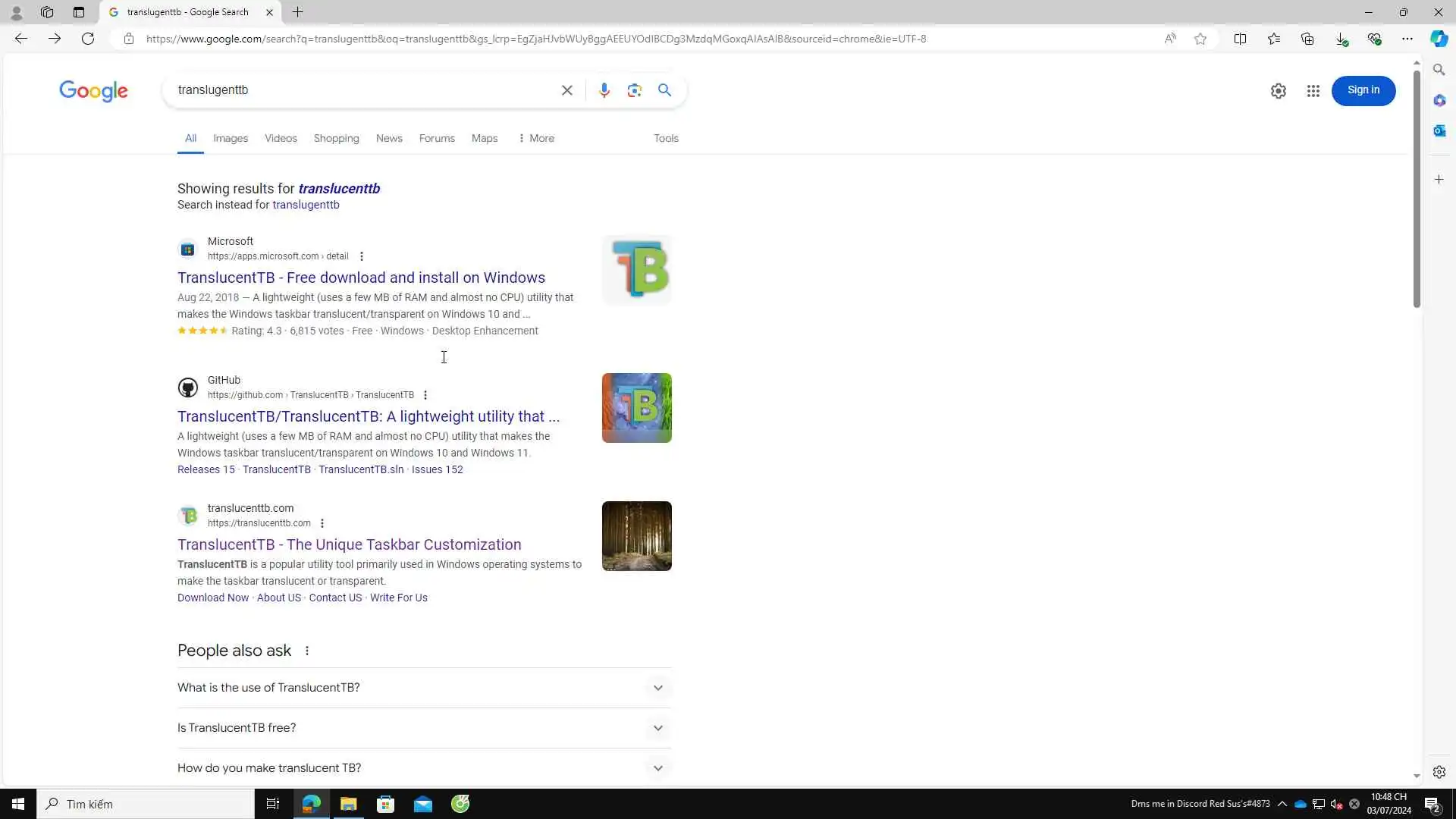This screenshot has width=1456, height=819.
Task: Click the translucenttb.com forest thumbnail
Action: pyautogui.click(x=636, y=536)
